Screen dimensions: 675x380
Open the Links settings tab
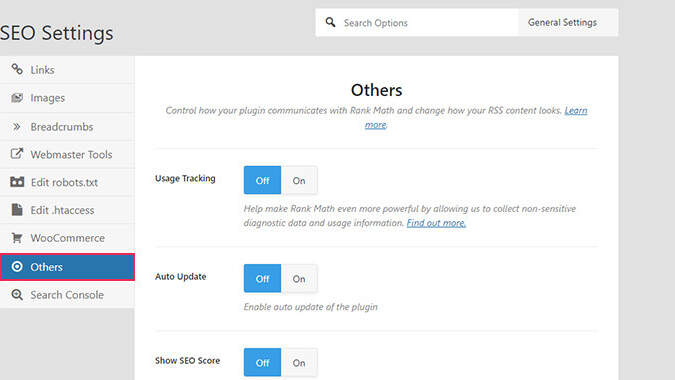(x=67, y=70)
